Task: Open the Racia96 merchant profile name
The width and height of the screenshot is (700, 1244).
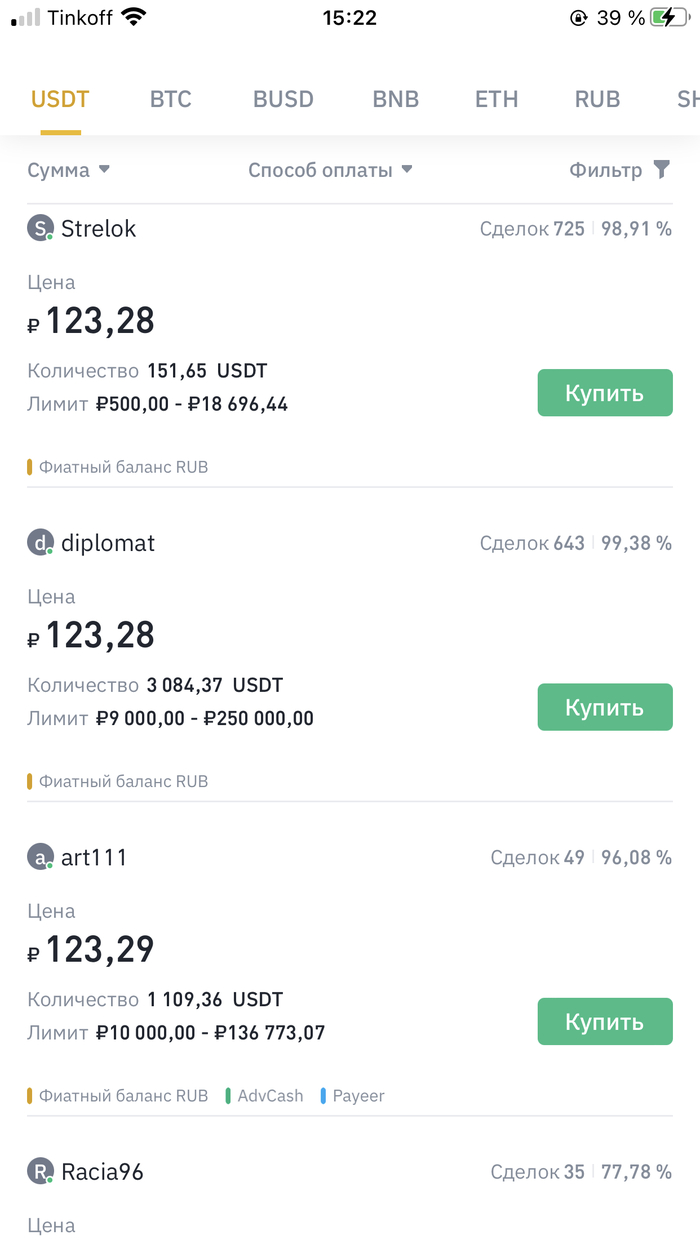Action: point(102,1172)
